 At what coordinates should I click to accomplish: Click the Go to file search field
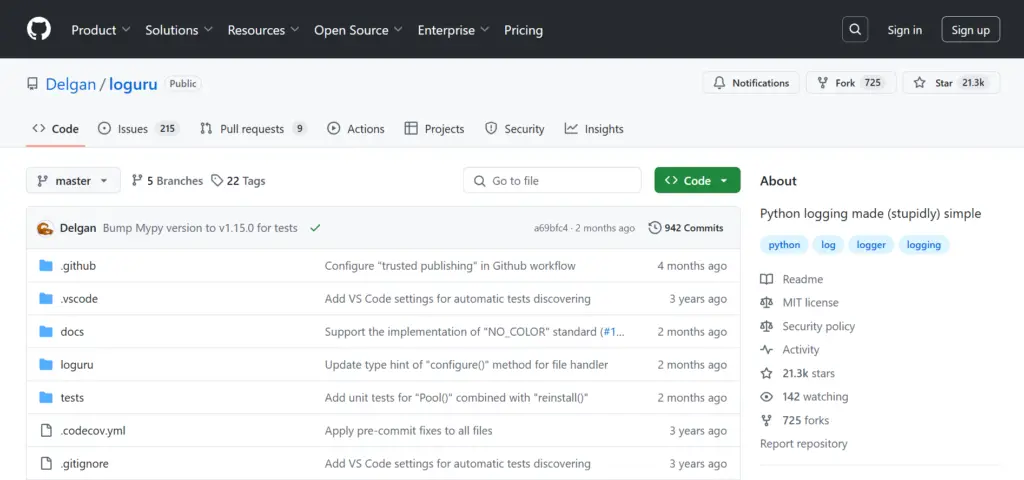552,180
